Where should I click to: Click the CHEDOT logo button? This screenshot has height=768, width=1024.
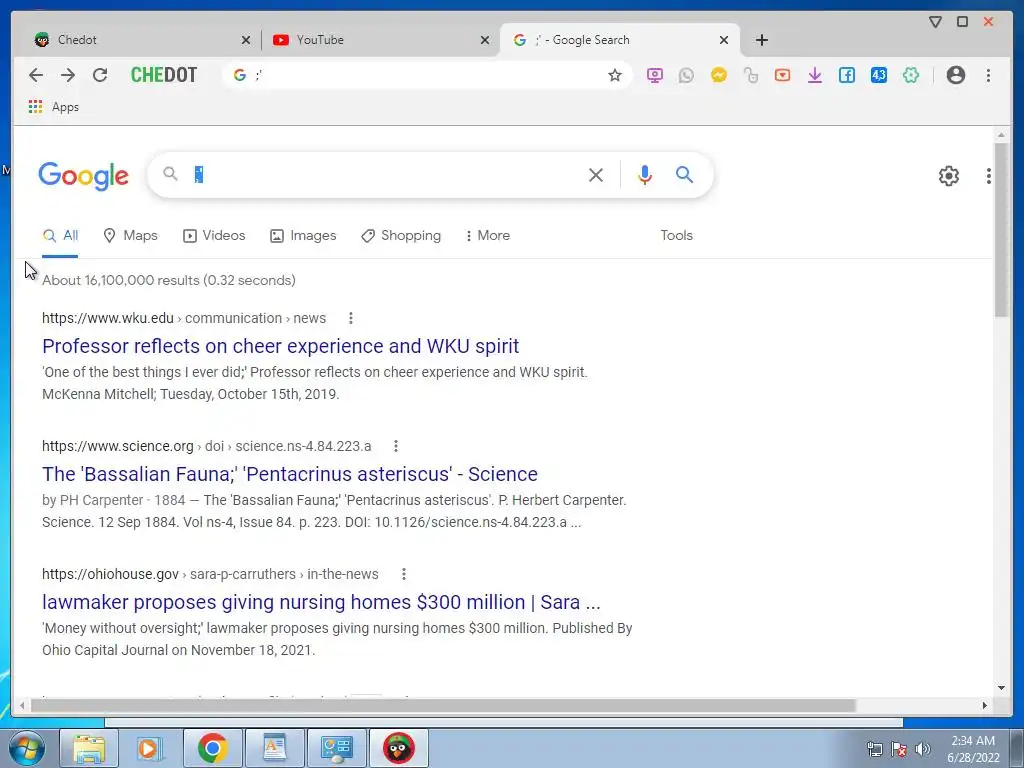(x=164, y=75)
